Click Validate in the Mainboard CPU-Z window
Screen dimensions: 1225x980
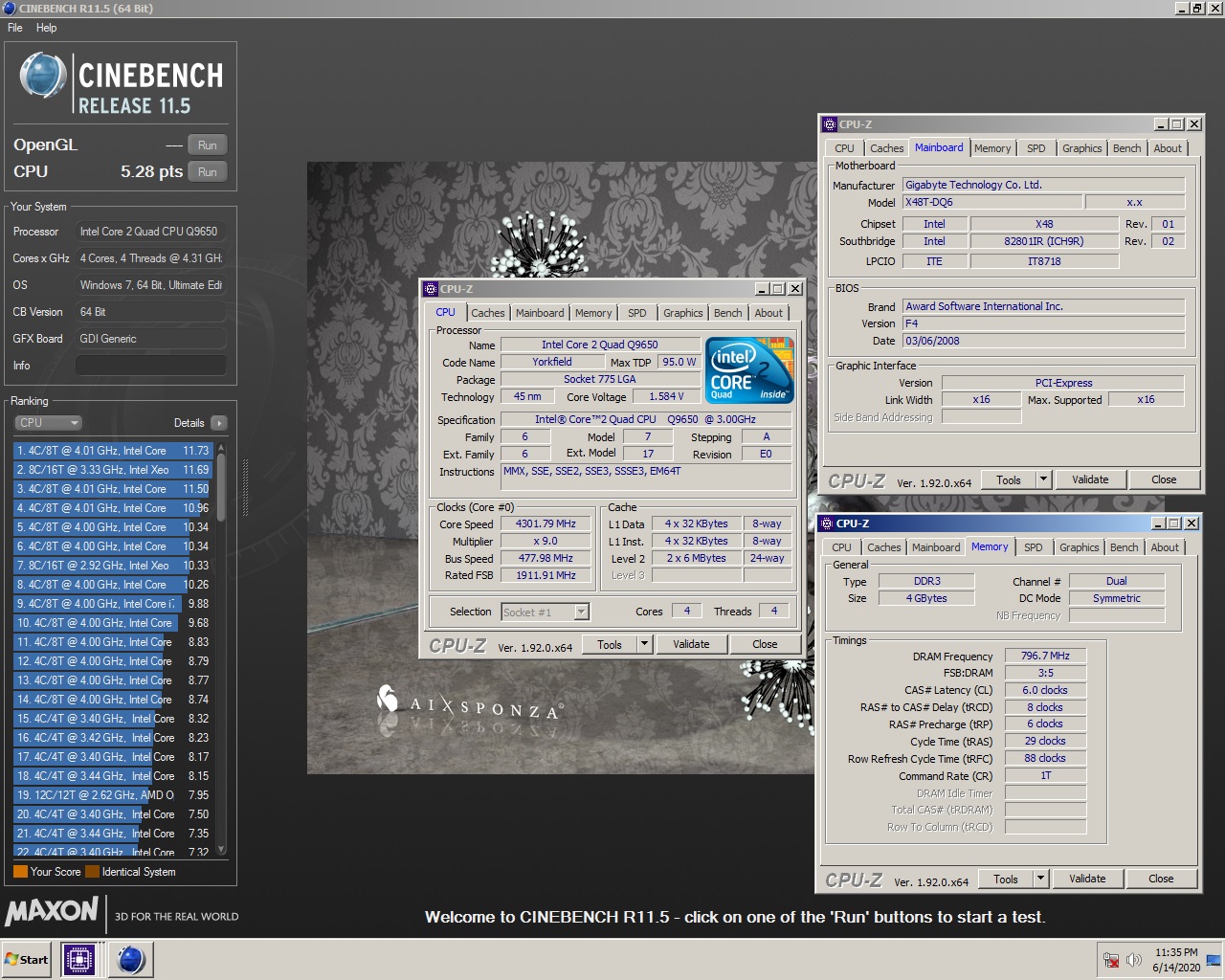(1090, 479)
